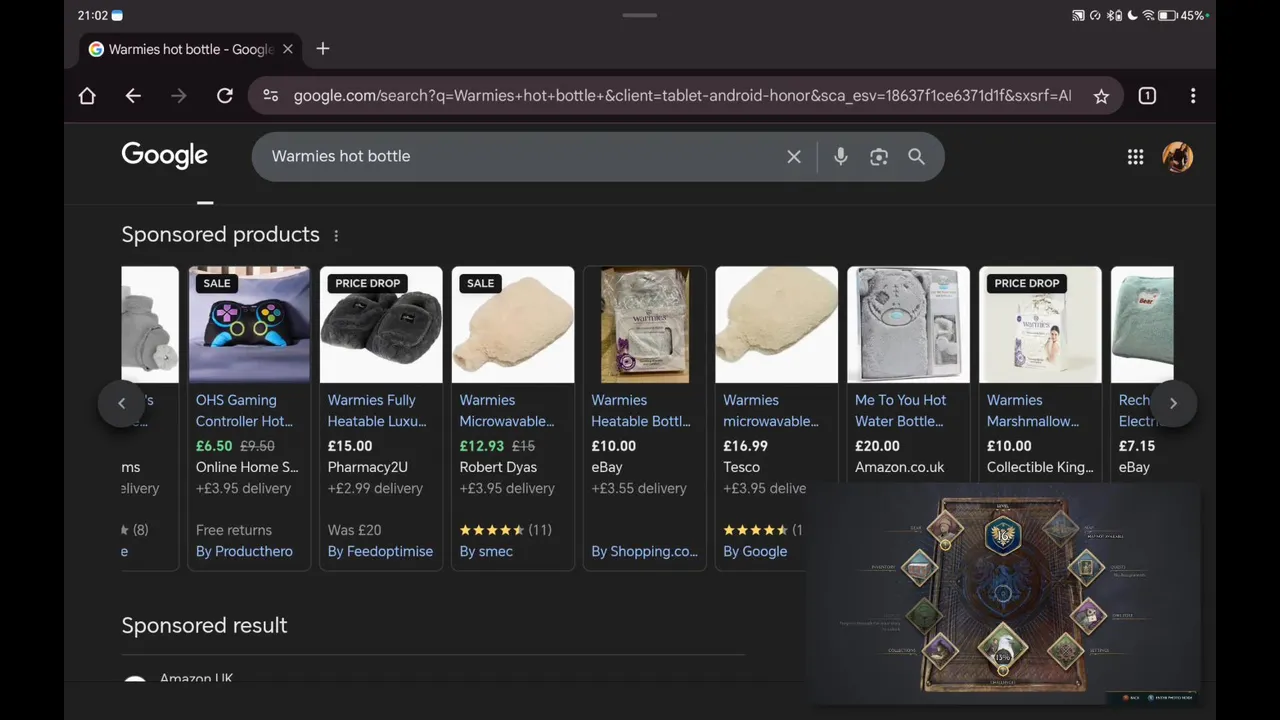Open floating picture-in-picture game video
This screenshot has height=720, width=1280.
[x=1003, y=594]
